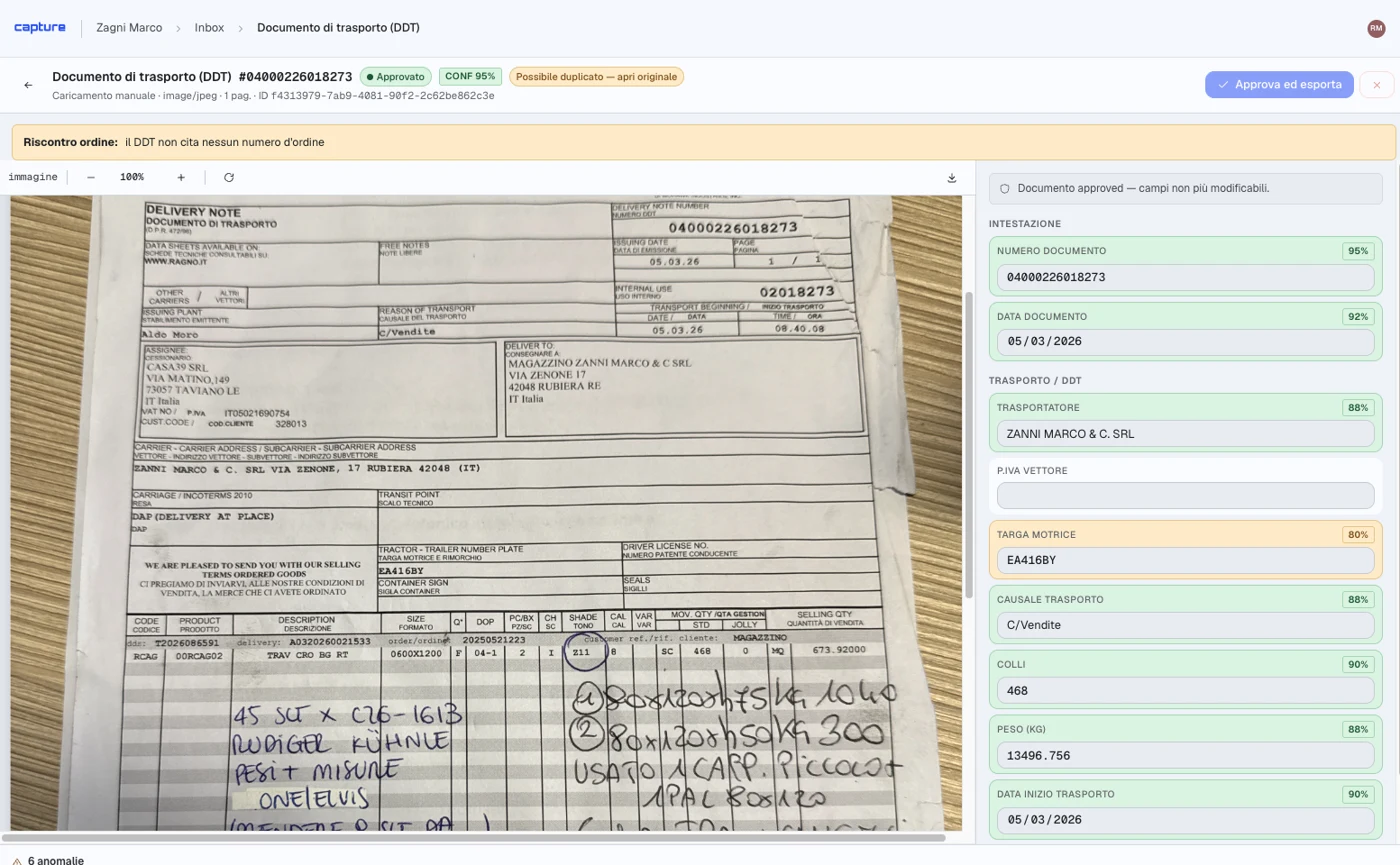Click the 100% zoom level
Image resolution: width=1400 pixels, height=865 pixels.
click(x=132, y=177)
